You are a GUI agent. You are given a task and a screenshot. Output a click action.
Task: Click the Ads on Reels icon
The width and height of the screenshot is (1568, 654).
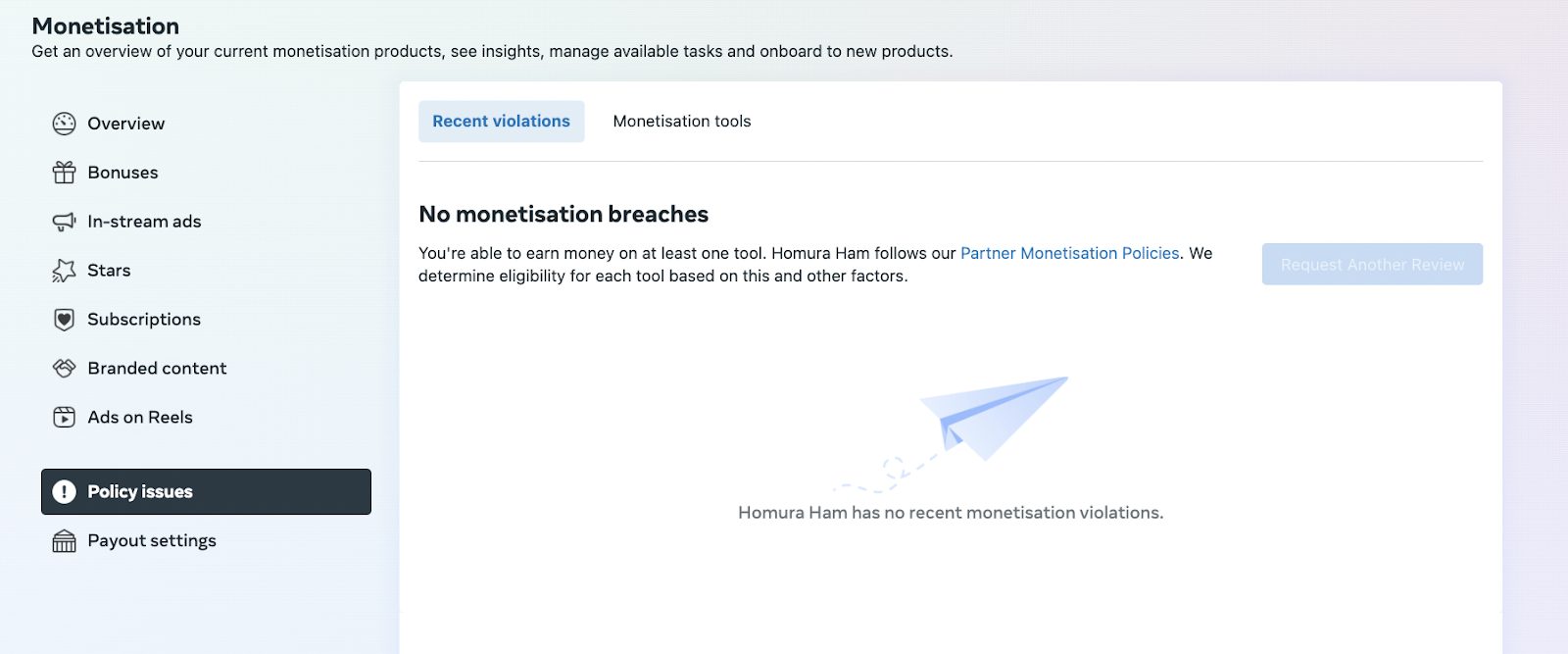tap(64, 418)
